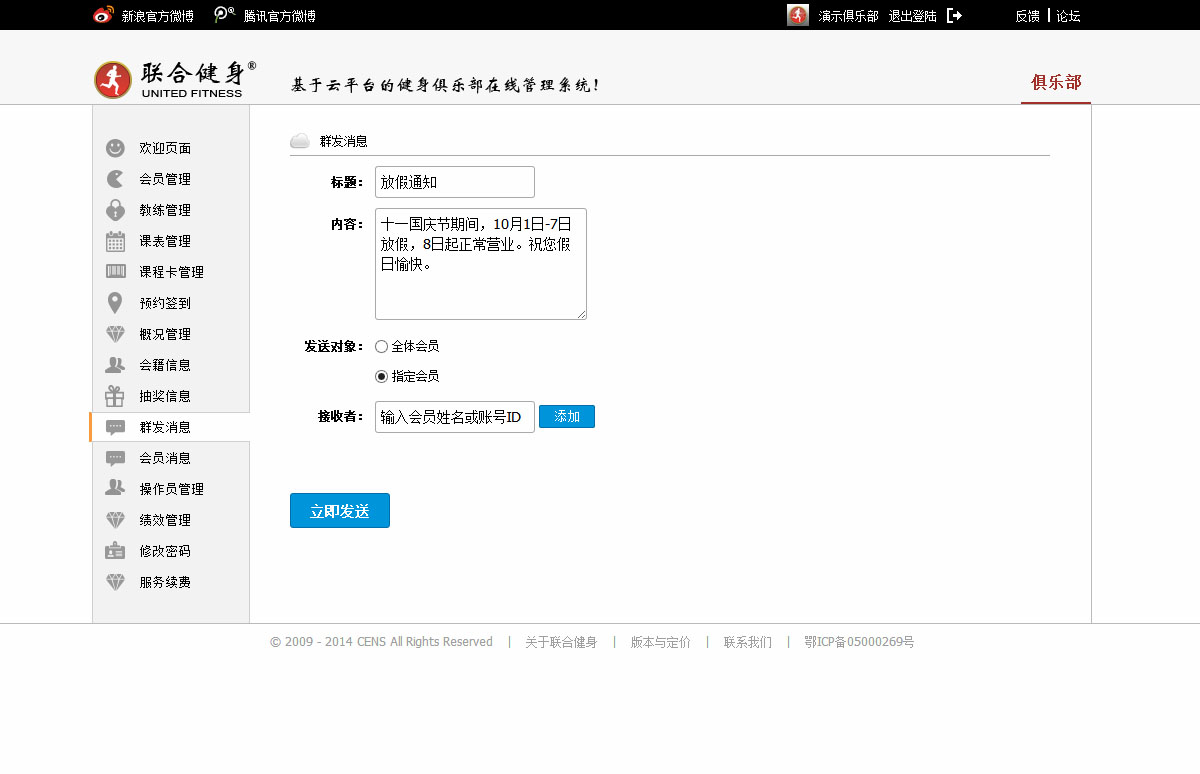Open the calendar icon for 课表管理
Viewport: 1200px width, 774px height.
coord(115,241)
